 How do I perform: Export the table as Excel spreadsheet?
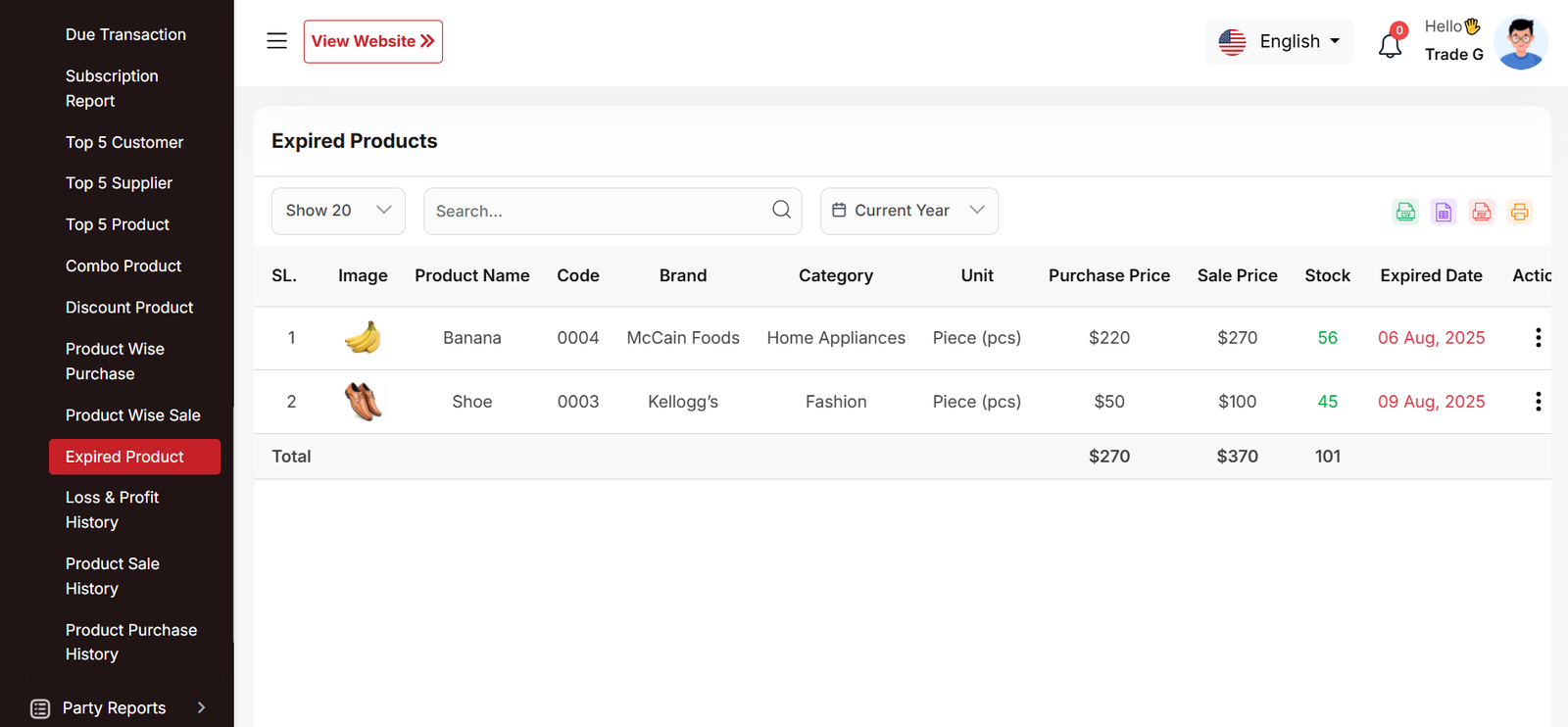[1444, 212]
